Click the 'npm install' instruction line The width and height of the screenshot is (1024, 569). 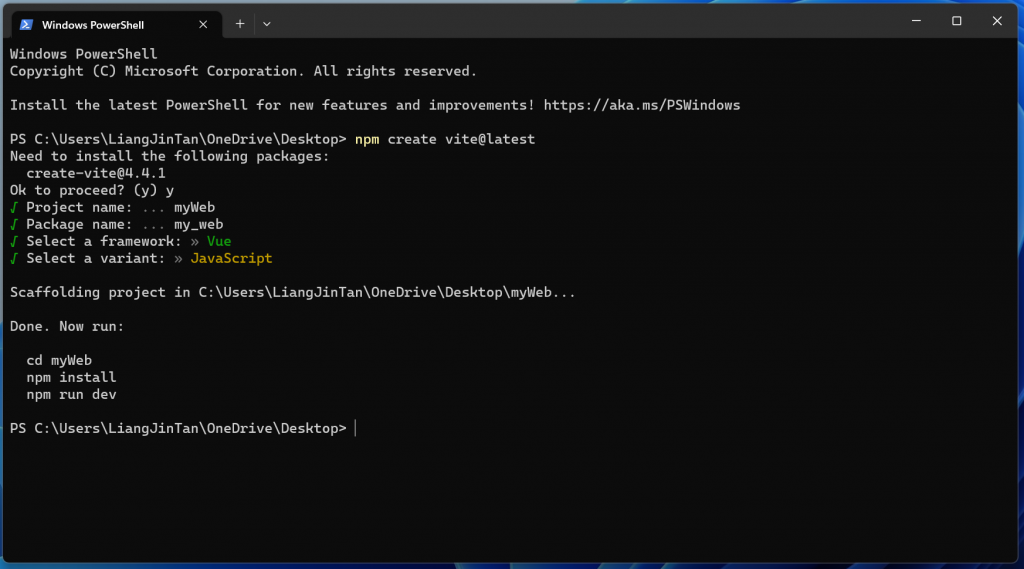tap(71, 377)
